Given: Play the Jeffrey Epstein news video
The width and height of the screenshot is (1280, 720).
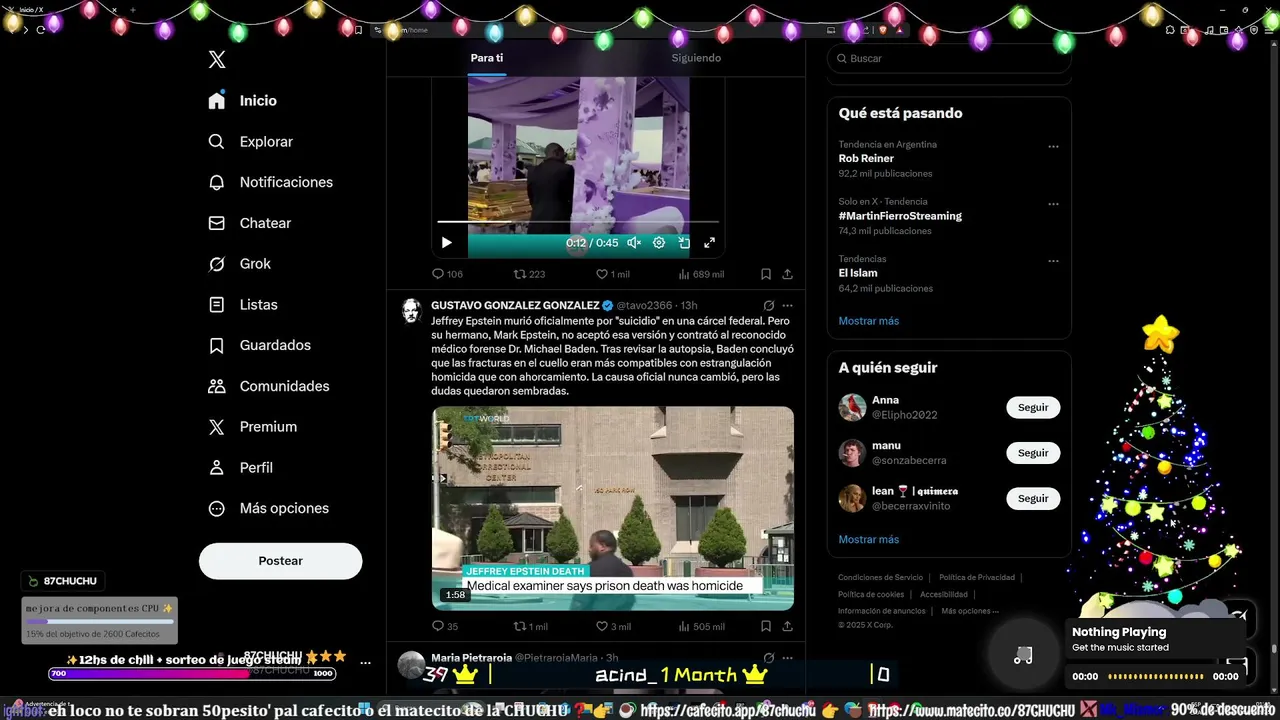Looking at the screenshot, I should [x=613, y=508].
